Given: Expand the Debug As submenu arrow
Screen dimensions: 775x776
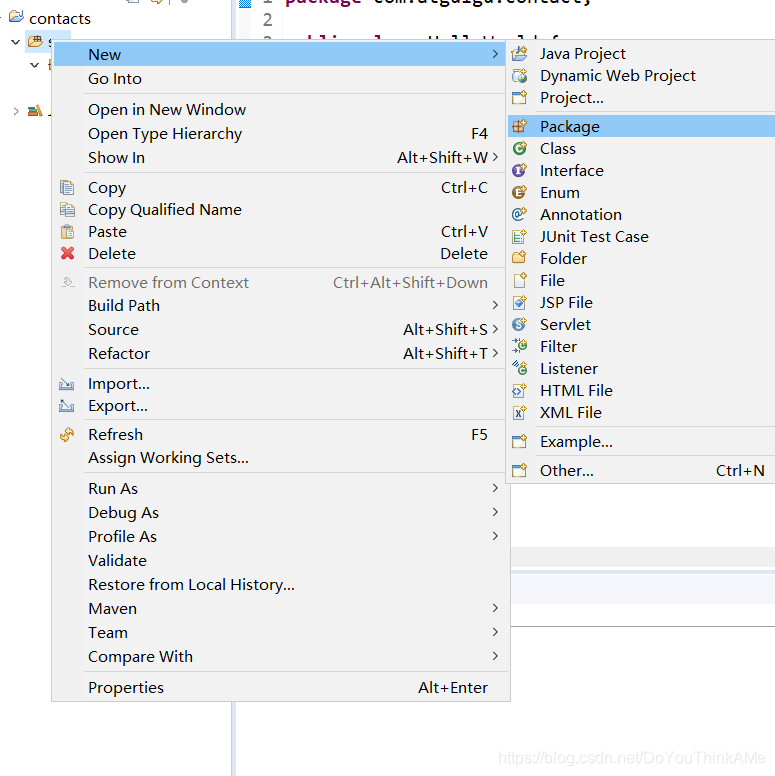Looking at the screenshot, I should (495, 512).
